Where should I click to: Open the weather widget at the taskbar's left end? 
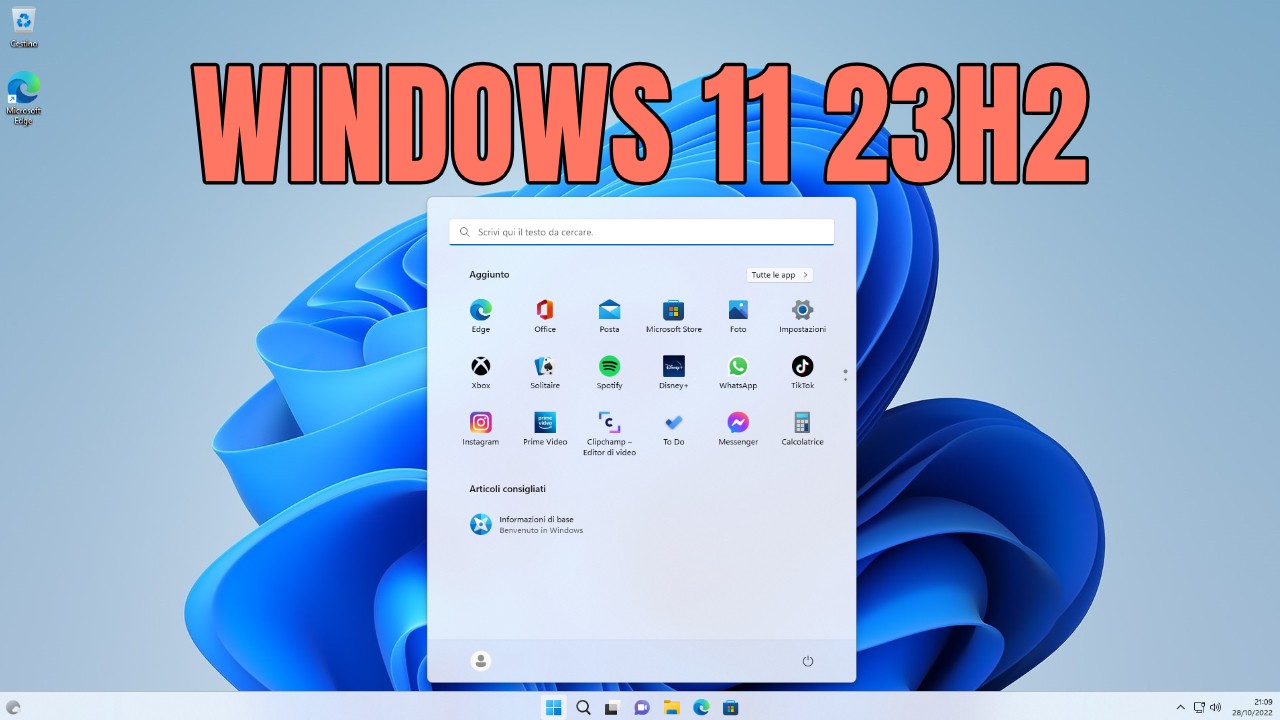pyautogui.click(x=13, y=707)
